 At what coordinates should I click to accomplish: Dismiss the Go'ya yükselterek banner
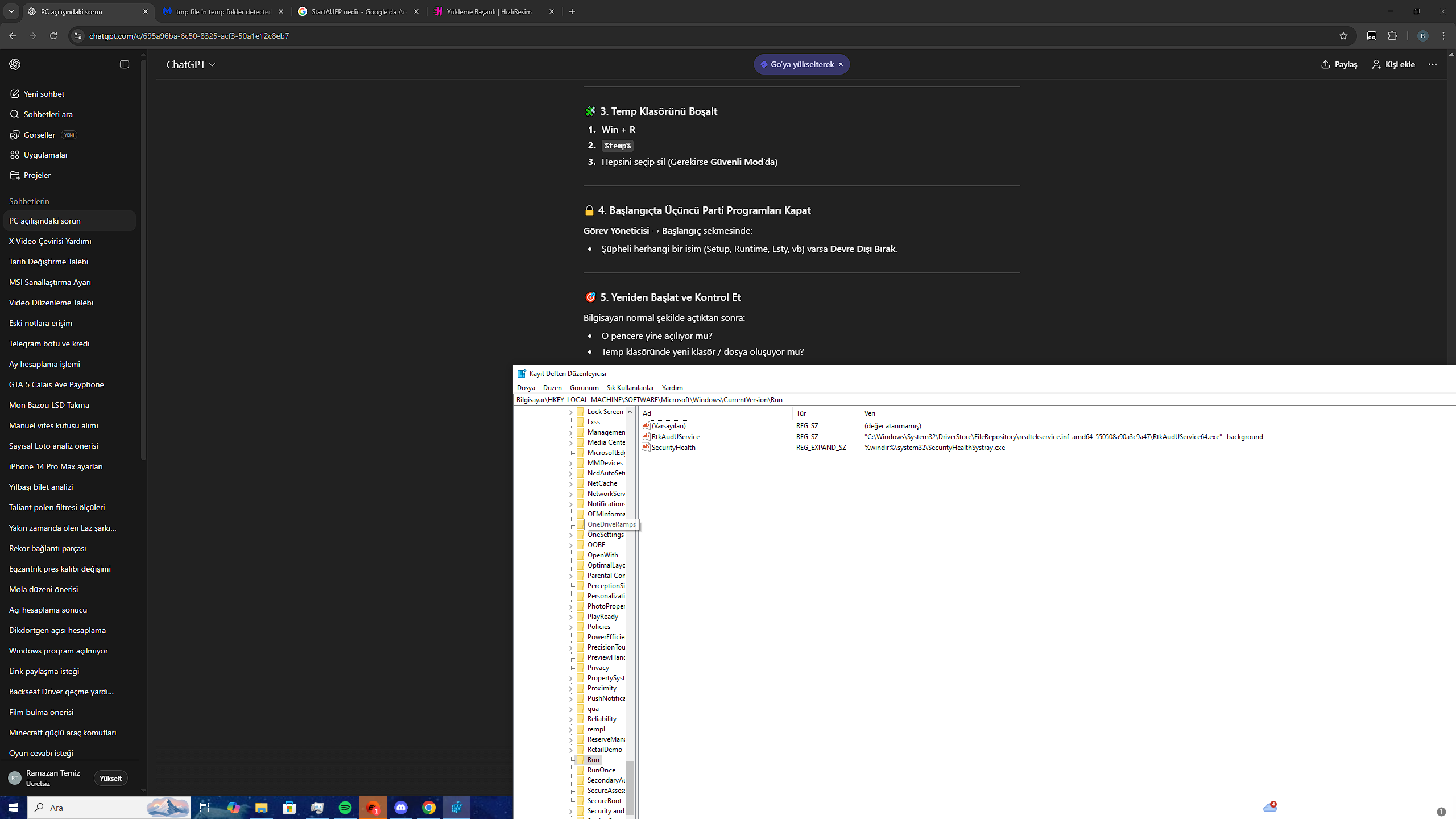click(x=841, y=64)
